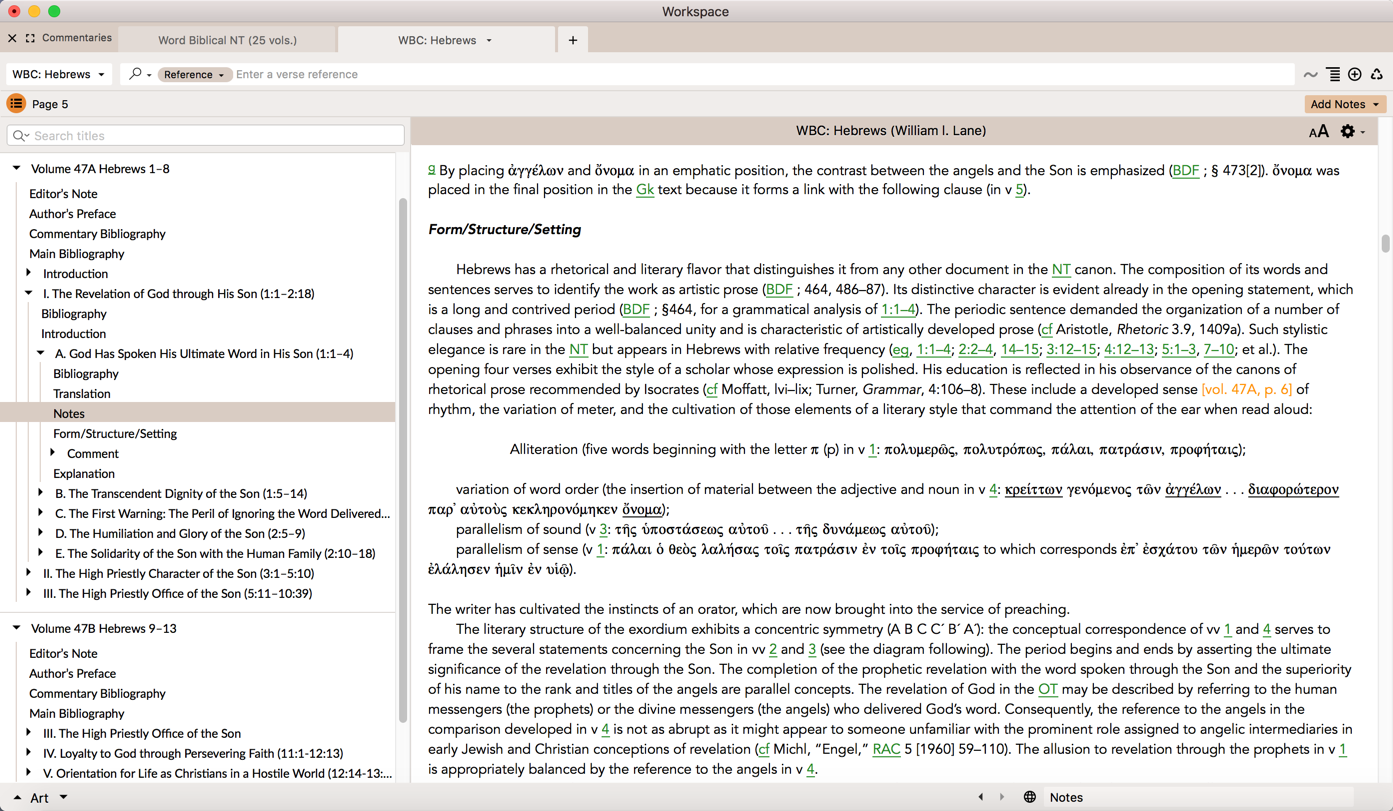Expand IV. Loyalty to God section
This screenshot has height=811, width=1393.
28,753
